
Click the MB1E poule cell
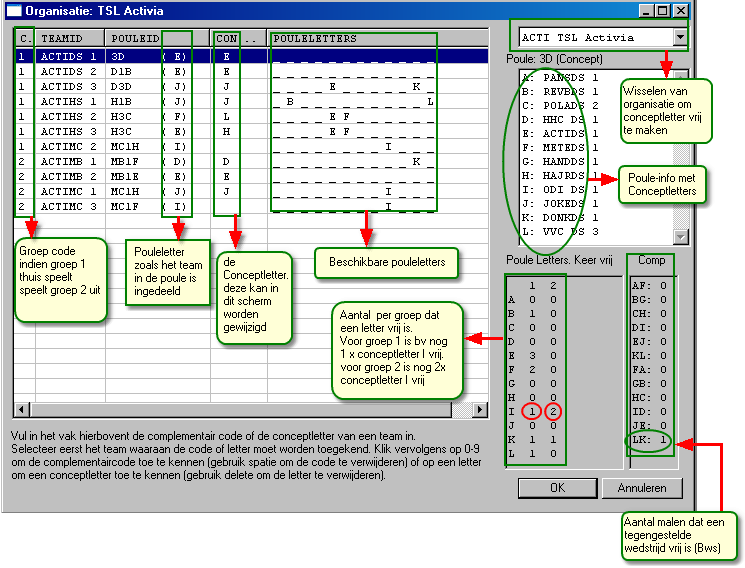pyautogui.click(x=125, y=176)
